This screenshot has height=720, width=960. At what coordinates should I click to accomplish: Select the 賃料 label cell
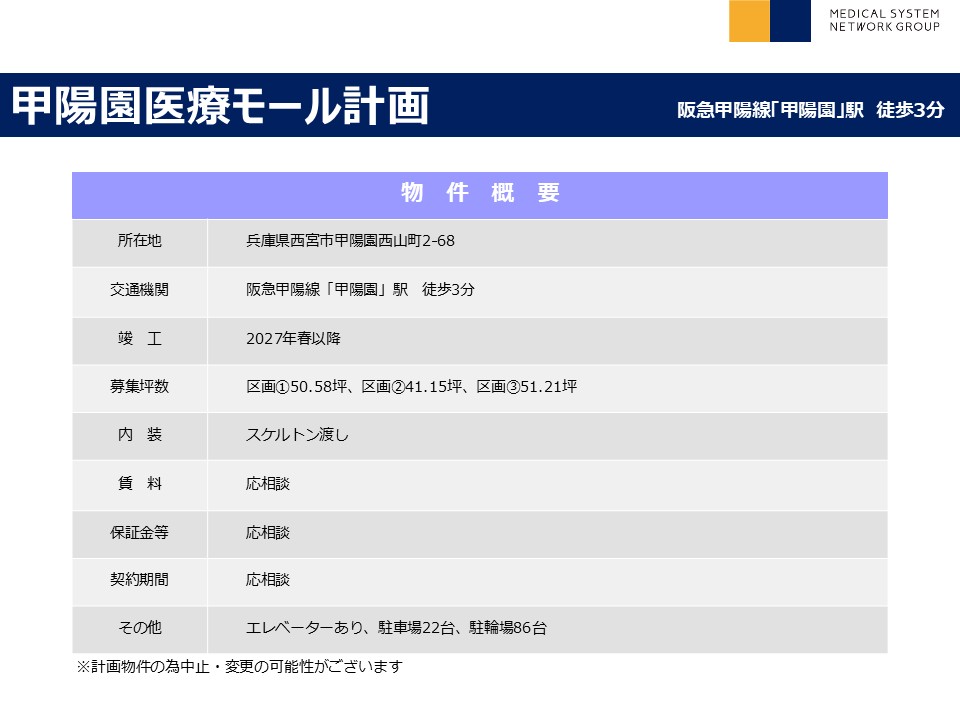click(140, 486)
